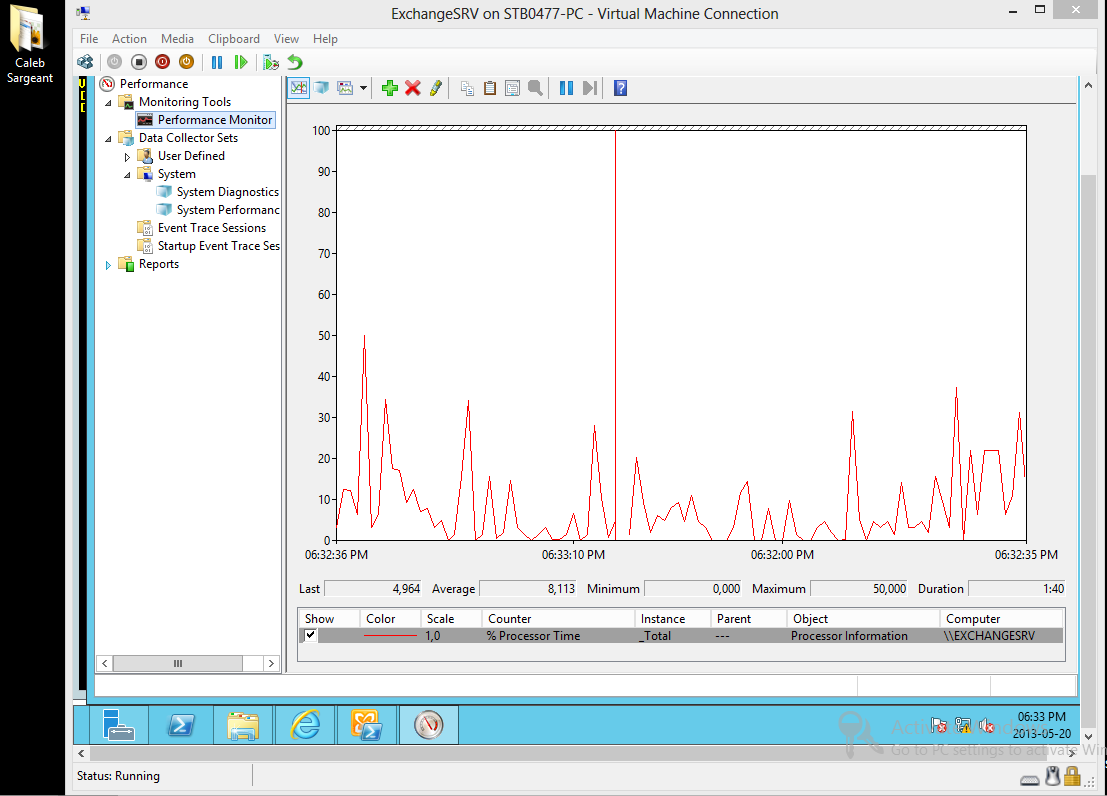Select Event Trace Sessions item
Viewport: 1107px width, 796px height.
point(212,228)
